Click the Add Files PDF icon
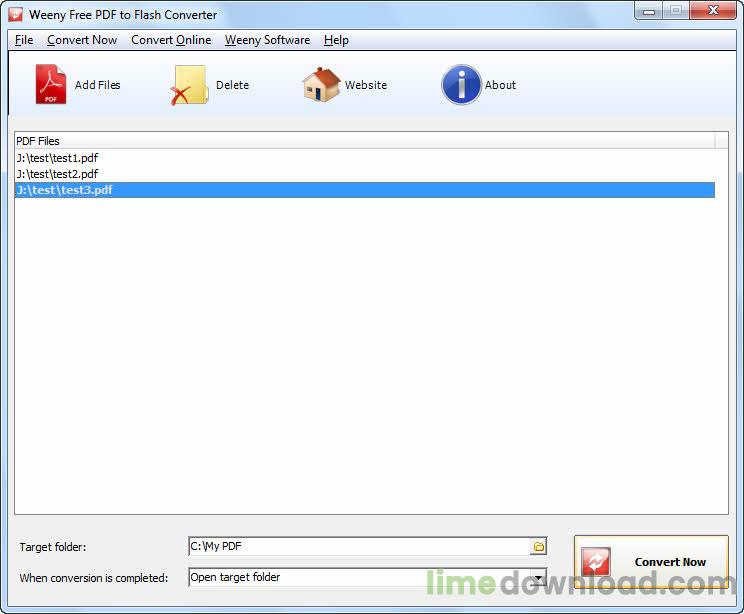744x614 pixels. coord(50,84)
